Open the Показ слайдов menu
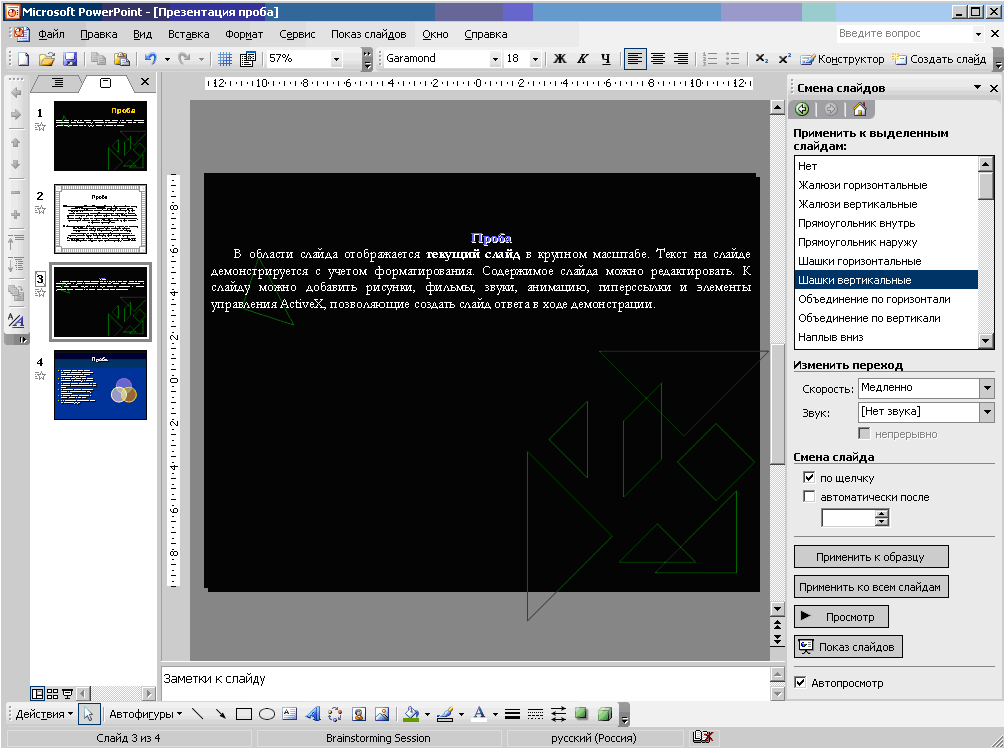Viewport: 1004px width, 748px height. (x=368, y=34)
